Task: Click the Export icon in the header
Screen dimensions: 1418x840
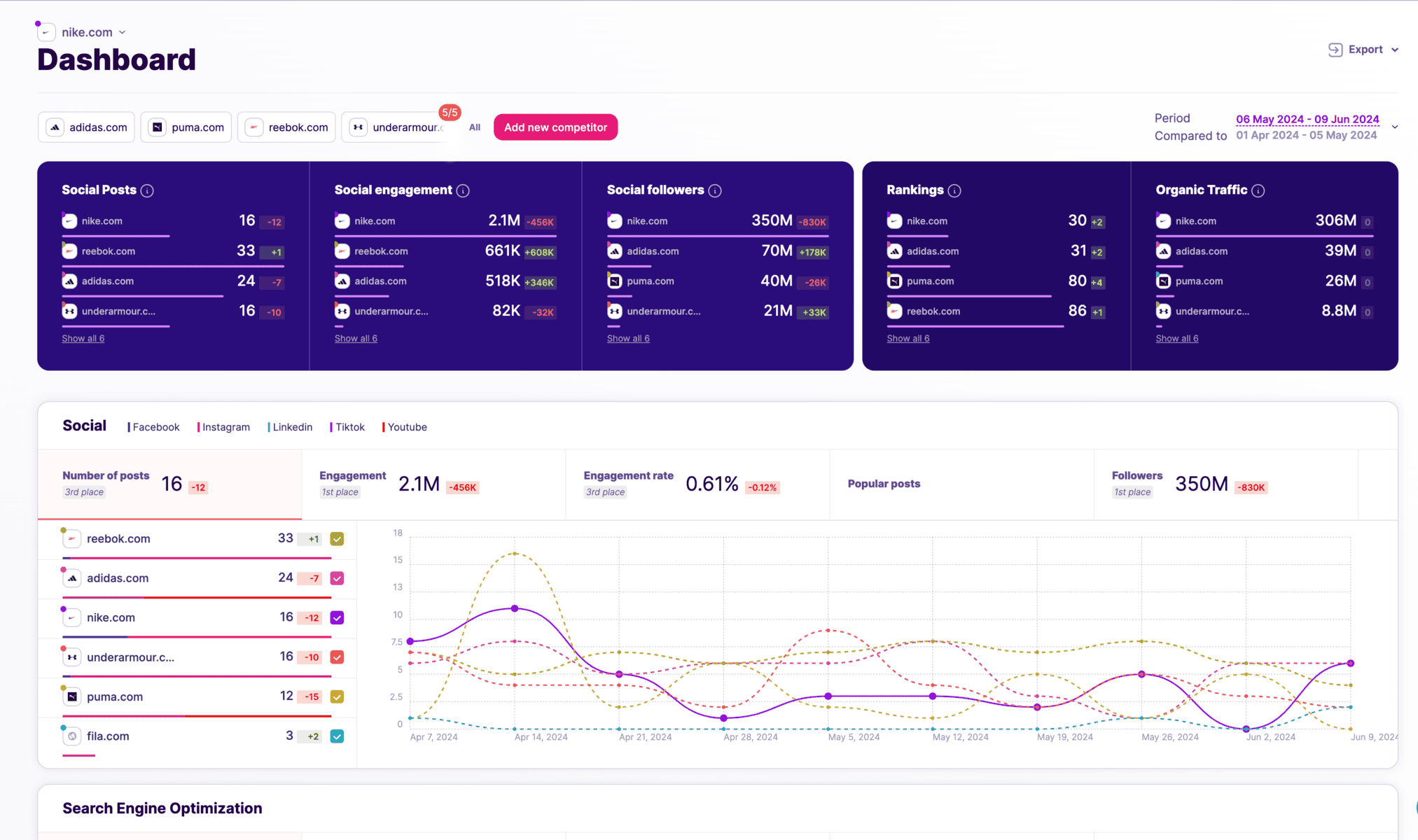Action: 1335,50
